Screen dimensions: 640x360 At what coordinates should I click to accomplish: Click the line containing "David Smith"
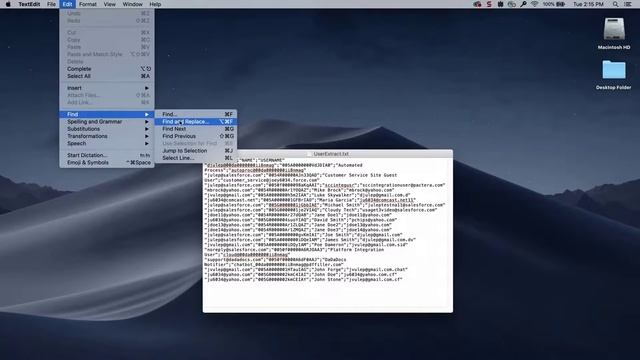[301, 220]
